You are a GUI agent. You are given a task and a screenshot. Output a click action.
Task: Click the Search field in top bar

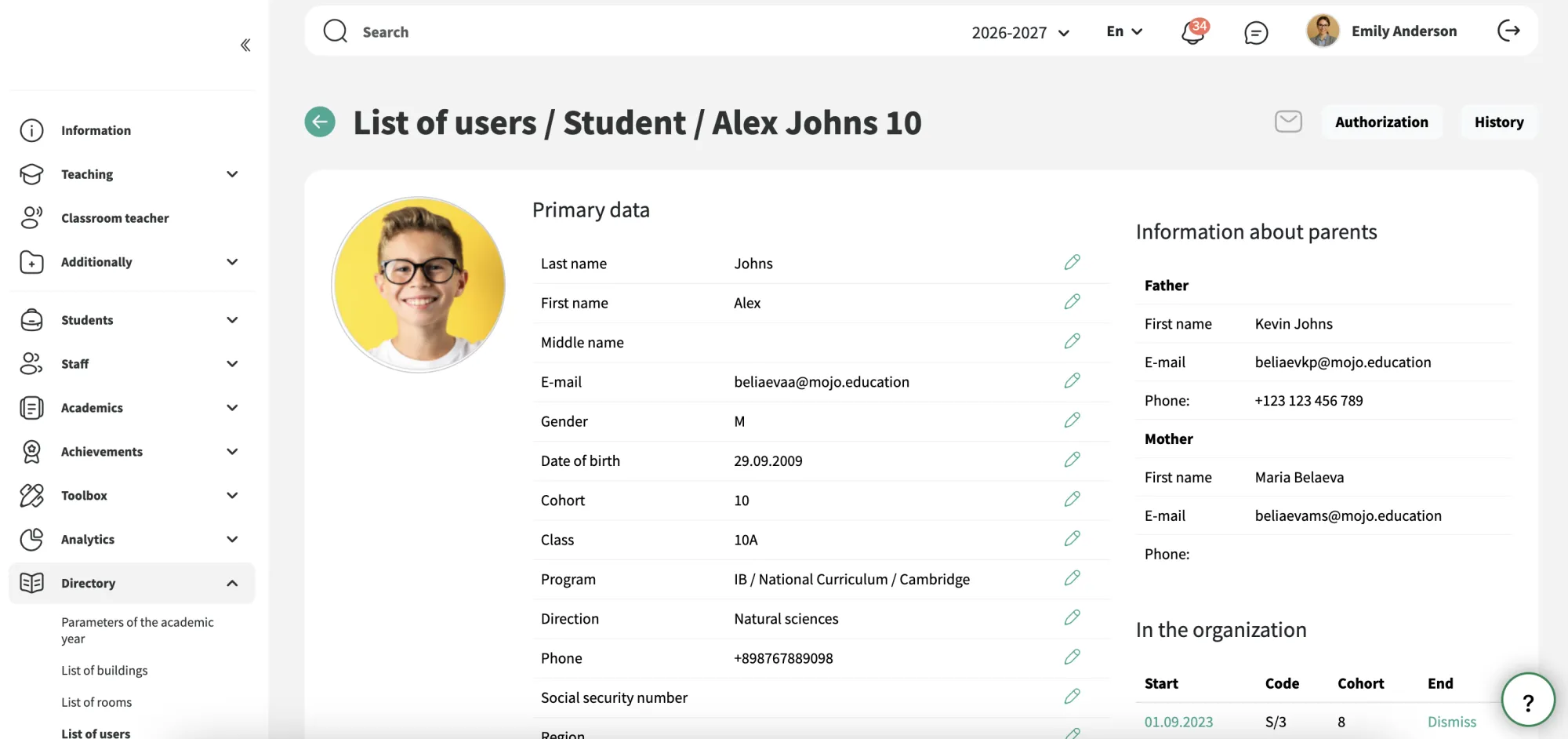(627, 32)
